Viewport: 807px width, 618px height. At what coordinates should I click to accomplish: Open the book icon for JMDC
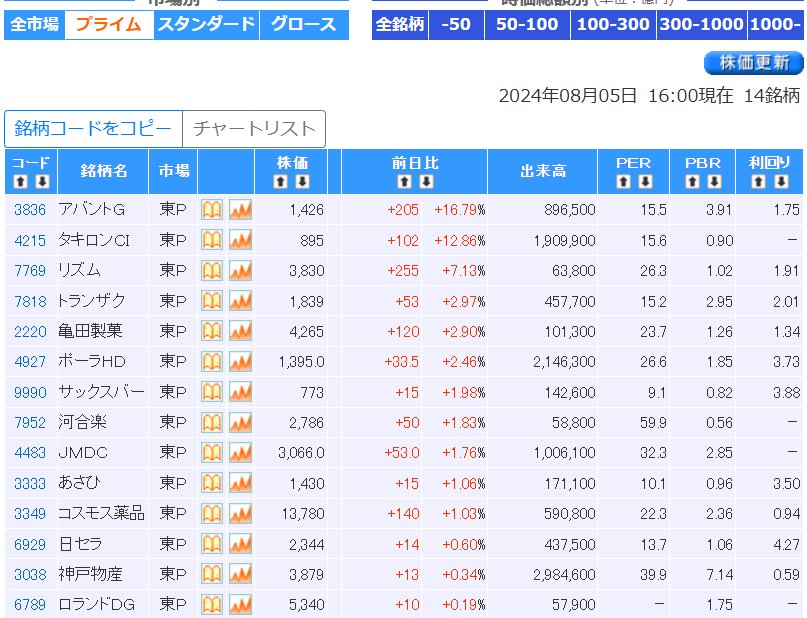coord(212,453)
